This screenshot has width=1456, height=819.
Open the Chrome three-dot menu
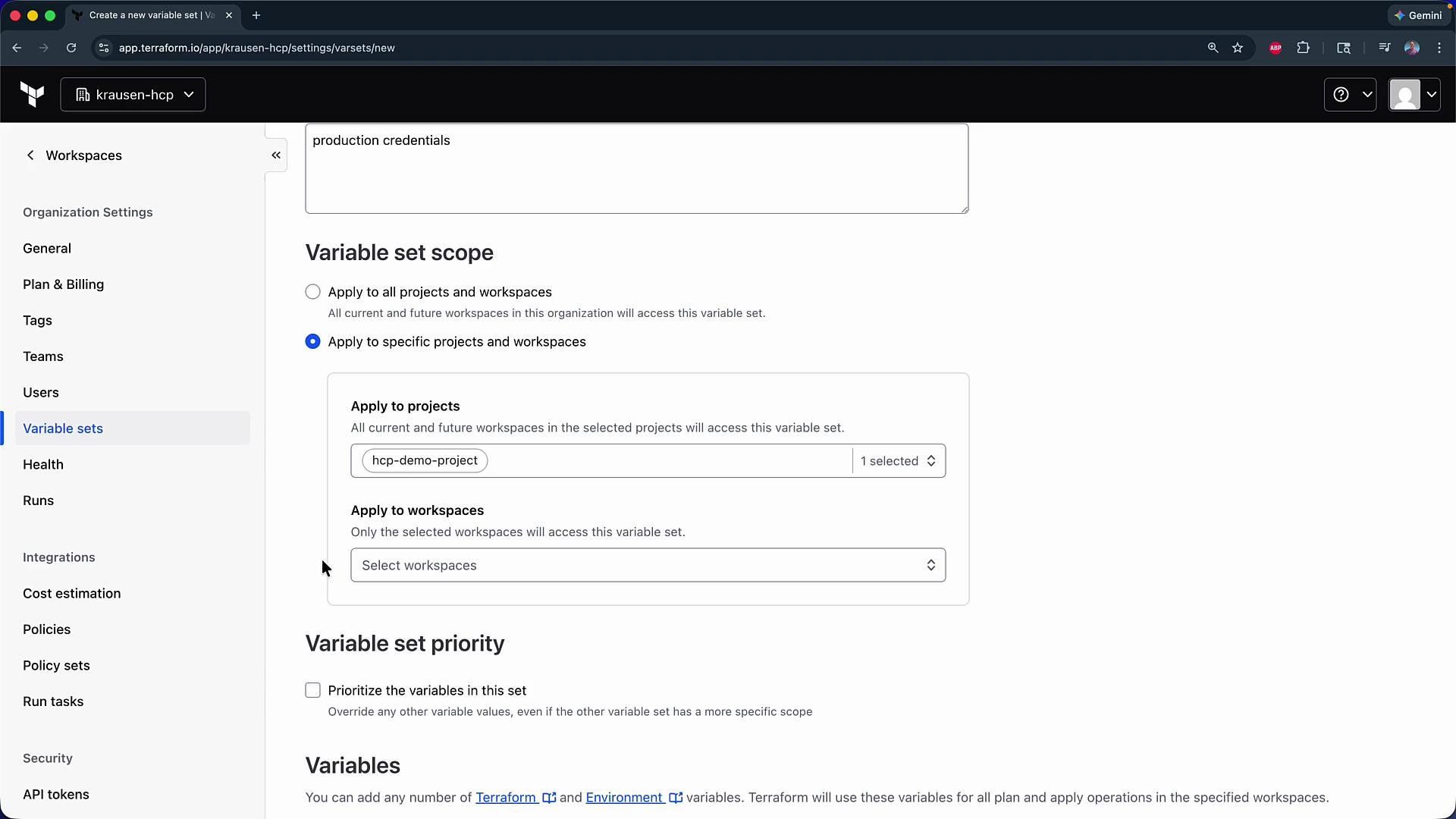coord(1439,48)
